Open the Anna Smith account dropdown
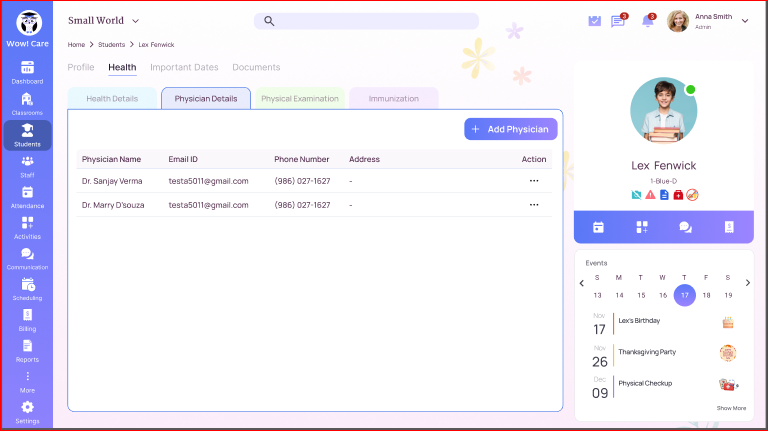 pos(744,21)
